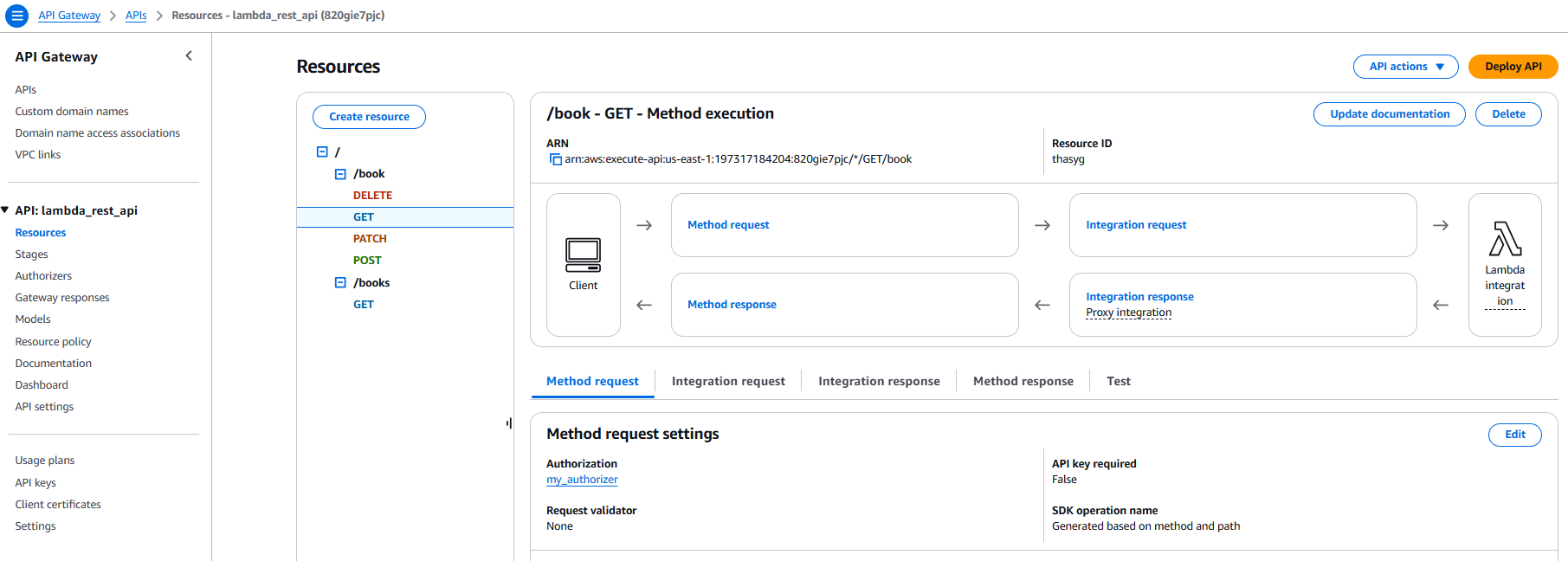Viewport: 1568px width, 561px height.
Task: Collapse the API Gateway sidebar chevron
Action: (189, 56)
